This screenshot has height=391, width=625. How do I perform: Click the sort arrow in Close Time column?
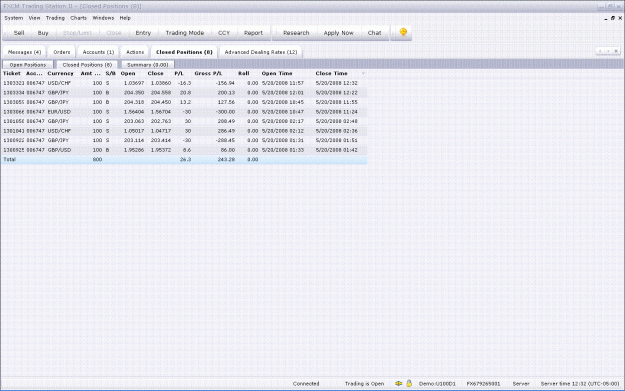363,73
